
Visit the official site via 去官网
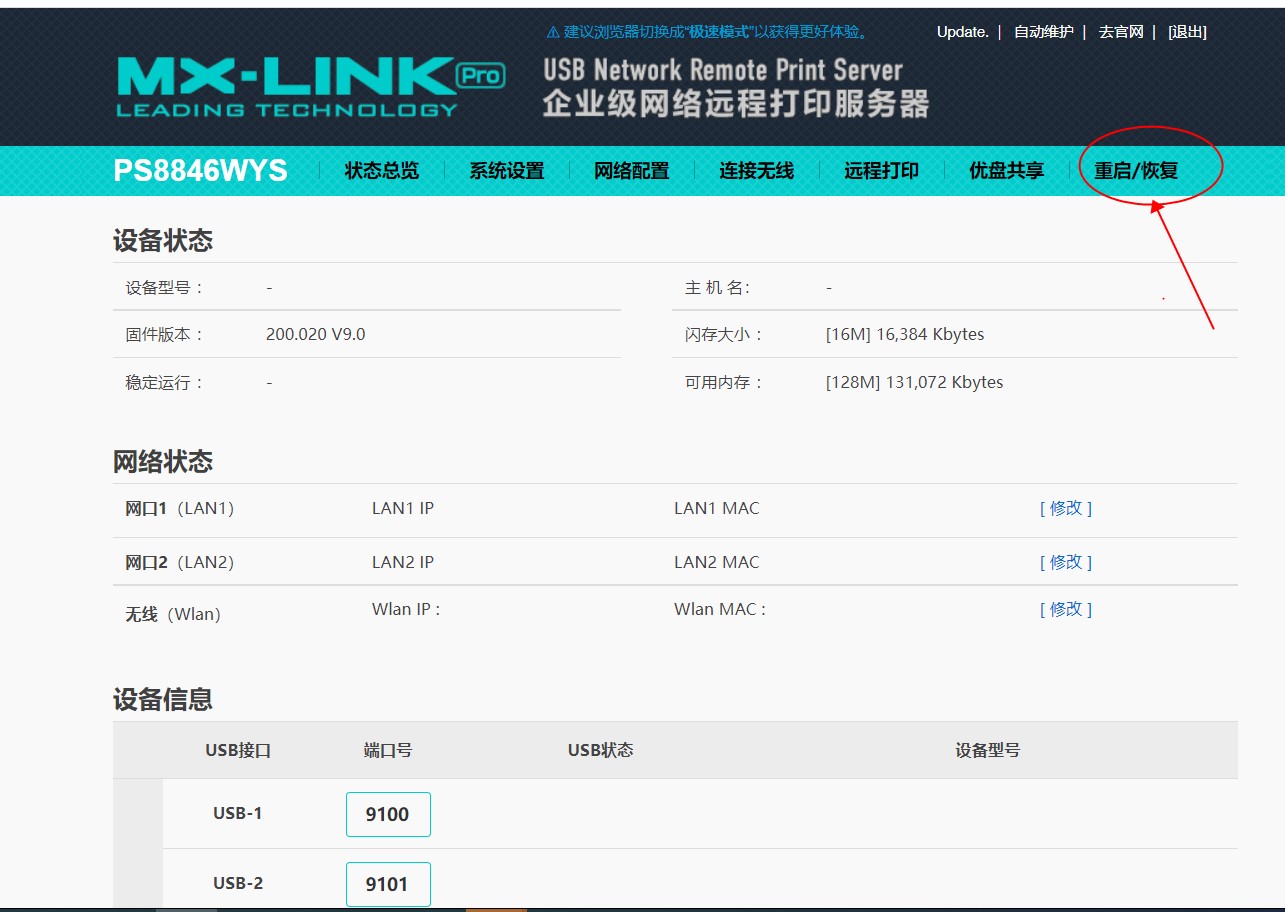[1118, 31]
